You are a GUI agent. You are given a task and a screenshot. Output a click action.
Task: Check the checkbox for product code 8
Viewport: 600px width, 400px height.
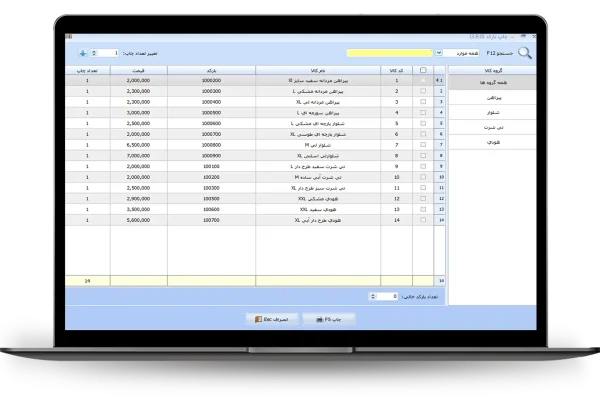[x=423, y=155]
